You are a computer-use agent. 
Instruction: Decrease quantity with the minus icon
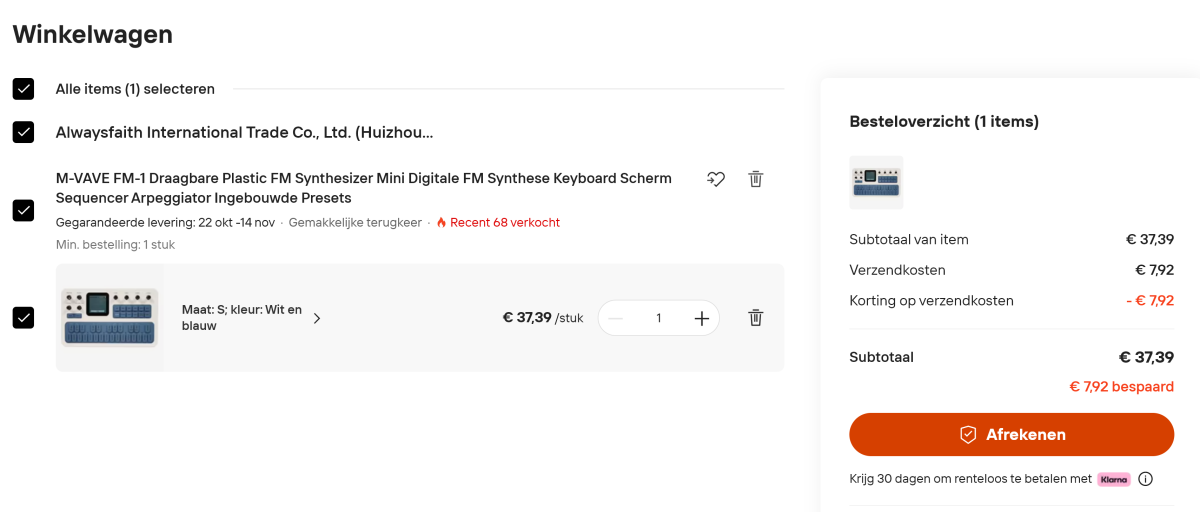tap(616, 318)
